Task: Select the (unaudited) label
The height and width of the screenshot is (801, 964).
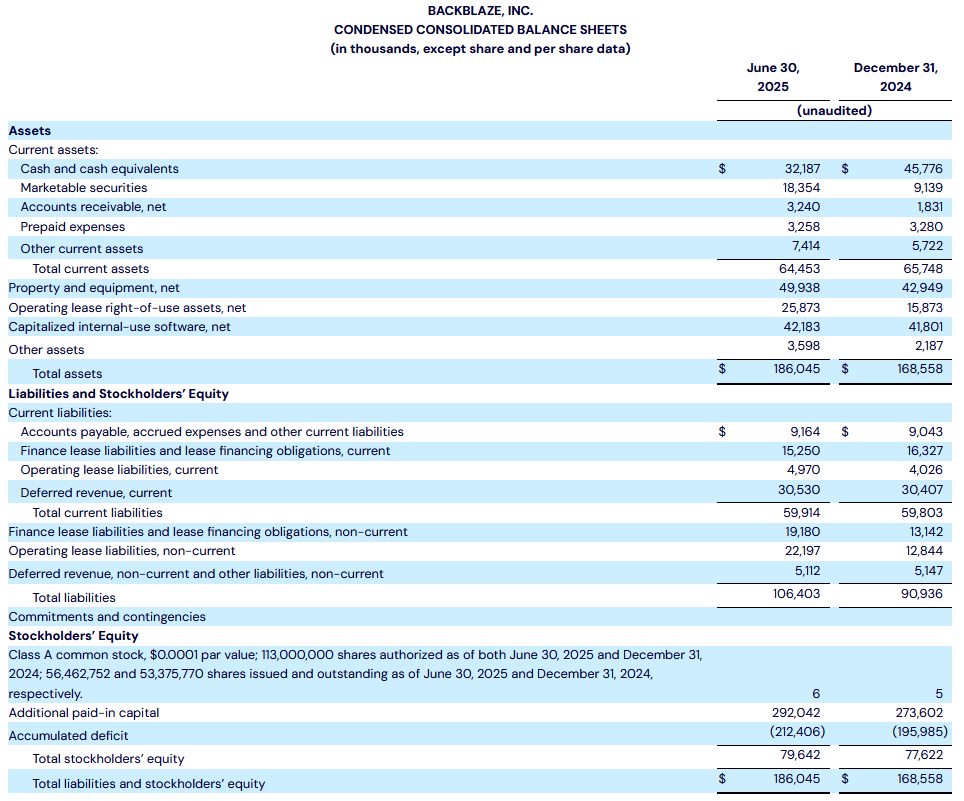Action: 834,111
